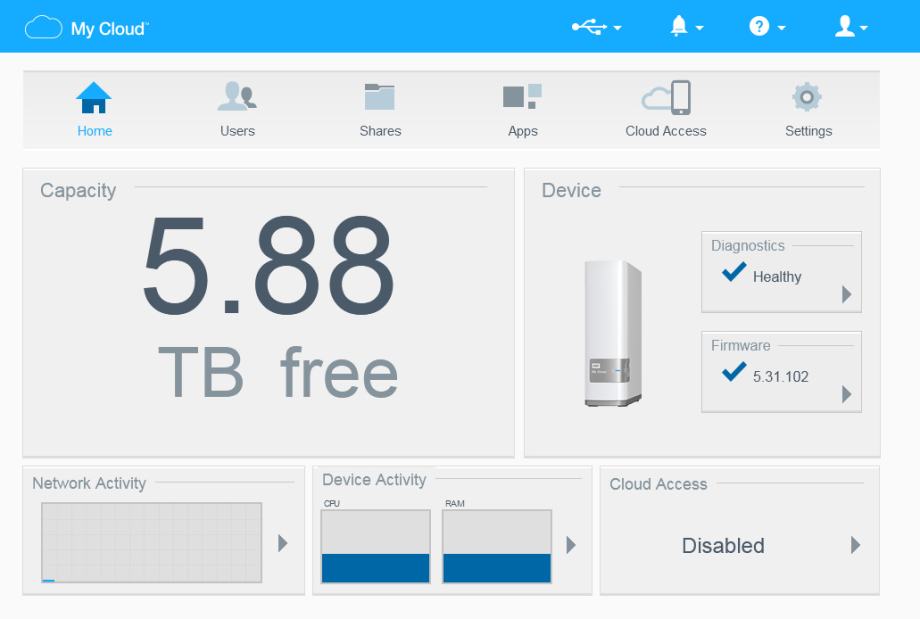Expand Firmware details arrow
The width and height of the screenshot is (920, 619).
pyautogui.click(x=846, y=394)
